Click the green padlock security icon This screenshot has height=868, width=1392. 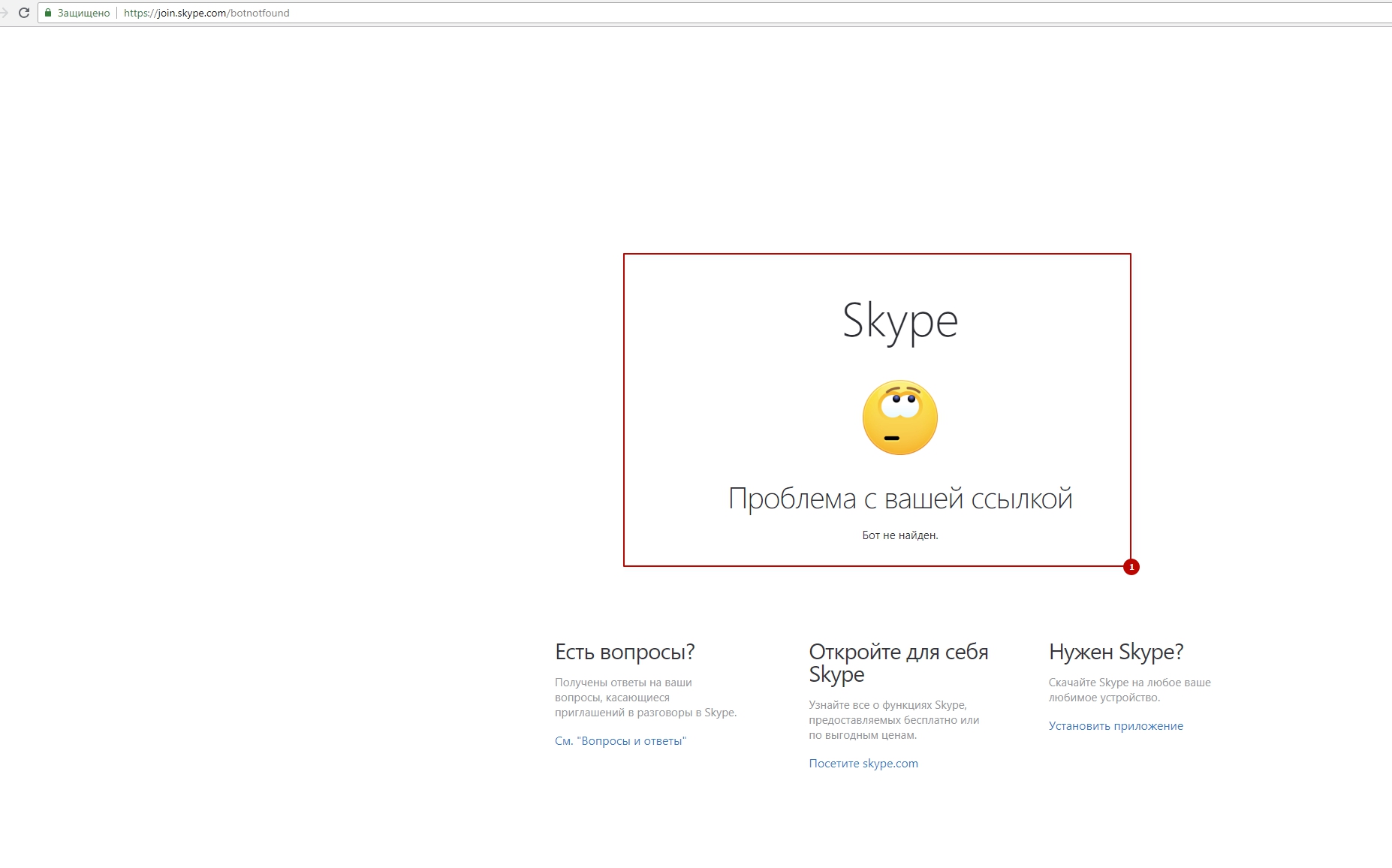pos(48,13)
